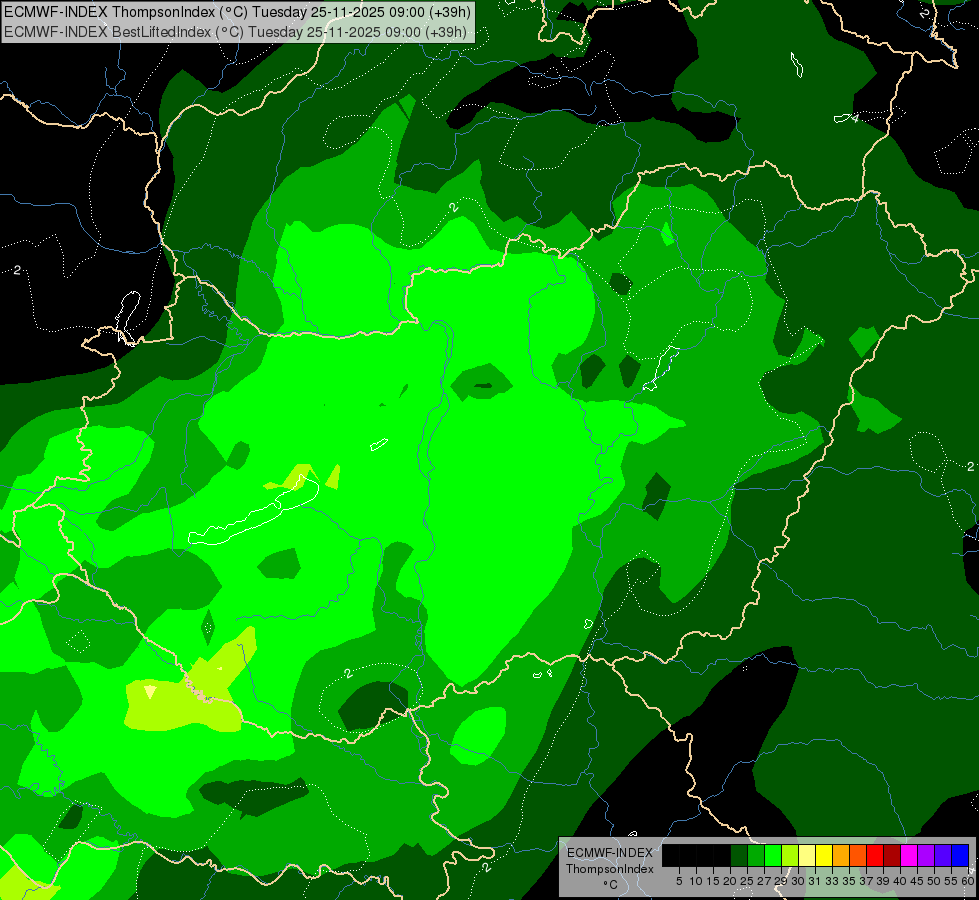This screenshot has height=900, width=979.
Task: Select the pure yellow 31–33 legend swatch
Action: pyautogui.click(x=824, y=855)
